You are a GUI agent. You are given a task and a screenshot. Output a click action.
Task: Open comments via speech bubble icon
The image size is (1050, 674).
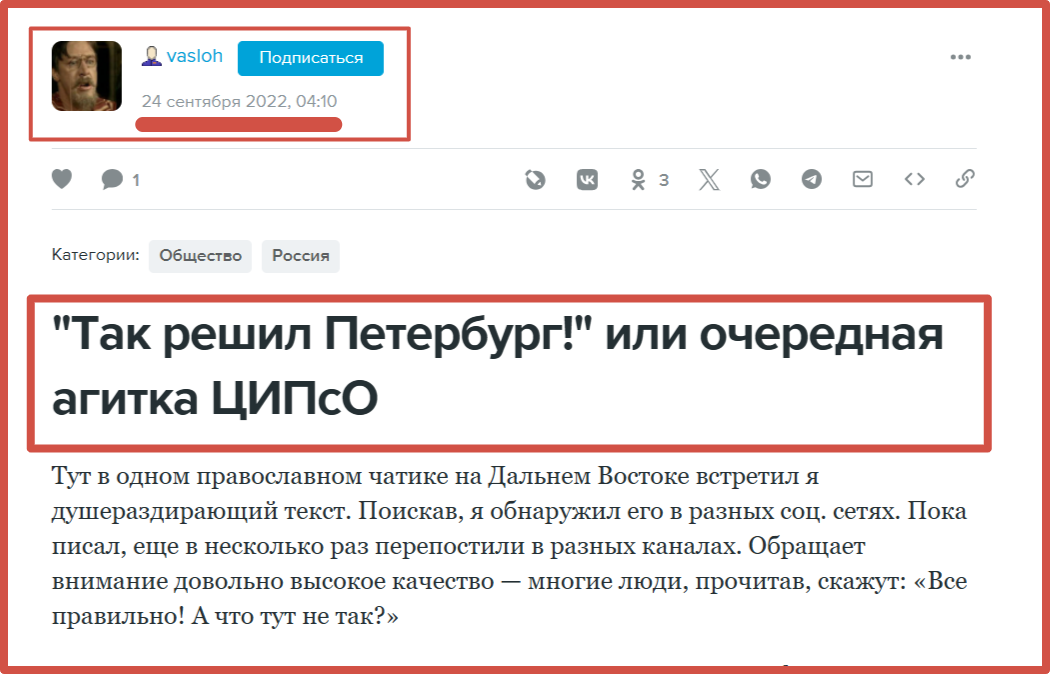[112, 180]
